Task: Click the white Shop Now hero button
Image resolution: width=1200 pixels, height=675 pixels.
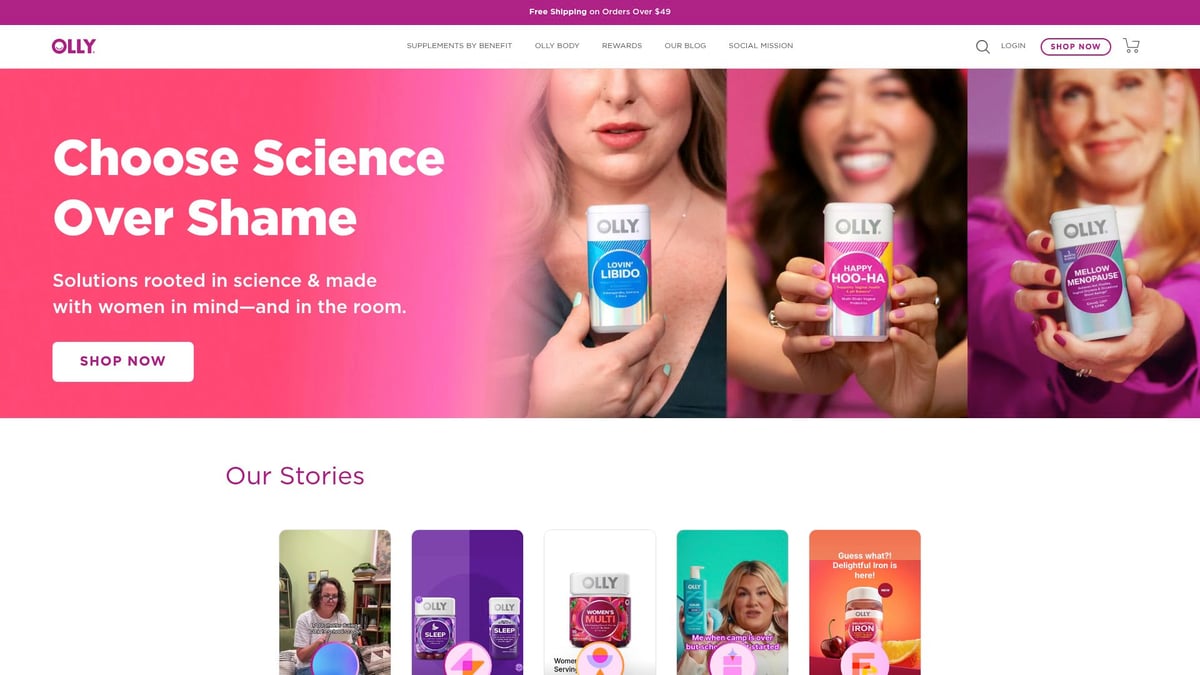Action: pos(123,361)
